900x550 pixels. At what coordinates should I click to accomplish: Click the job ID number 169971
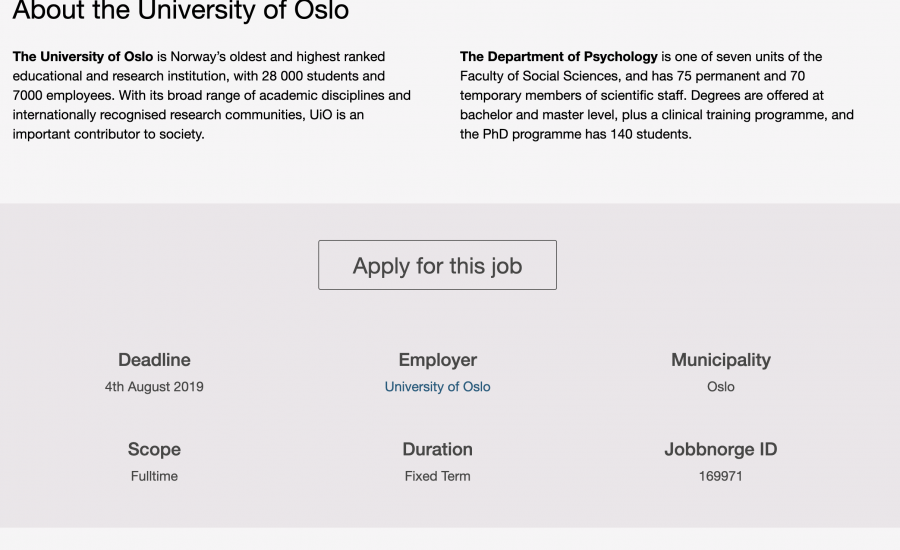pyautogui.click(x=720, y=476)
